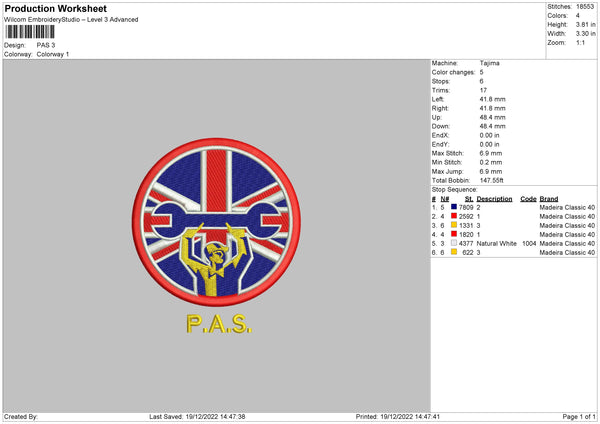Click the yellow swatch in stop row 6
This screenshot has width=600, height=424.
point(454,252)
